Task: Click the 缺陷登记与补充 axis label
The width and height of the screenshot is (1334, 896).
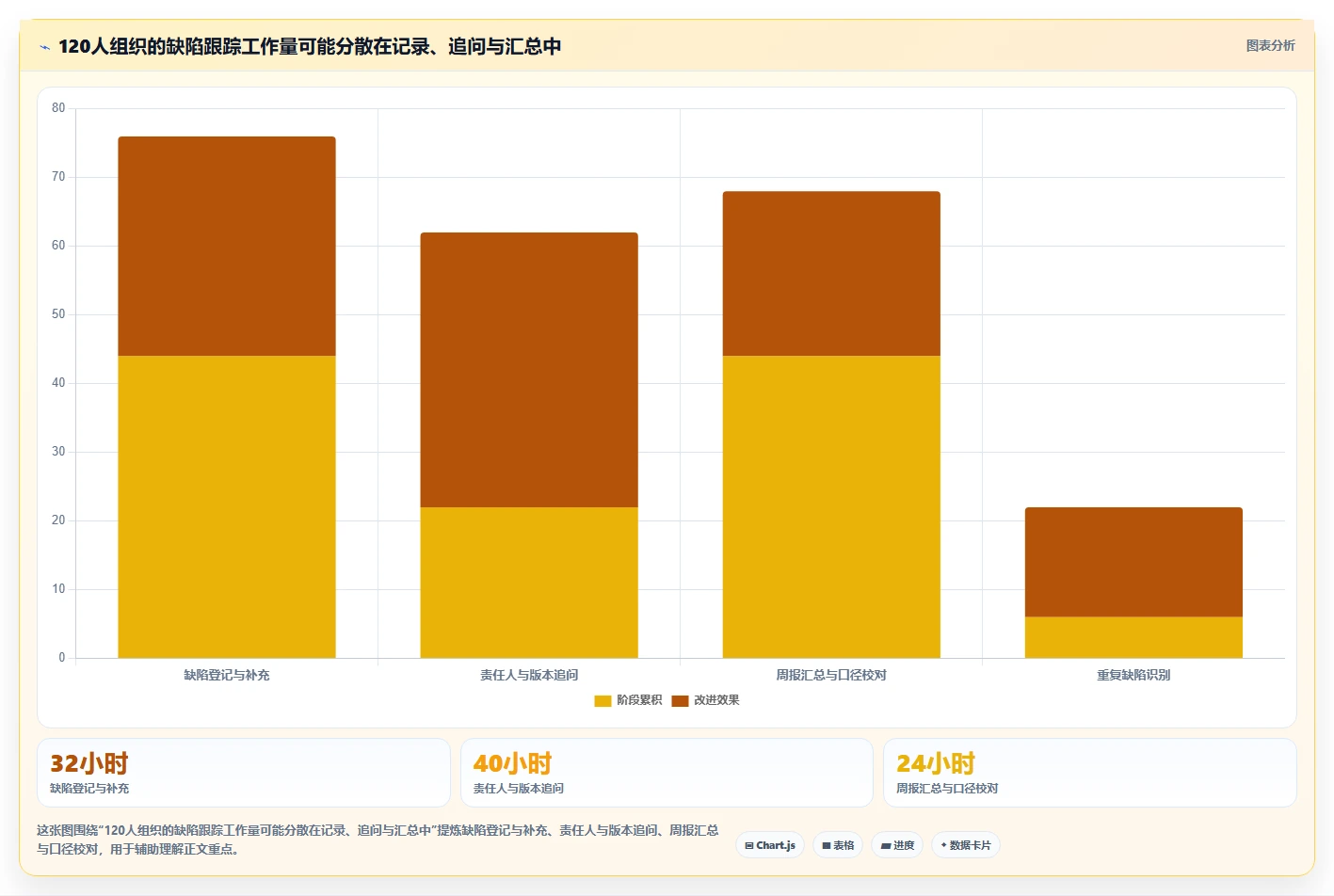Action: click(x=227, y=675)
